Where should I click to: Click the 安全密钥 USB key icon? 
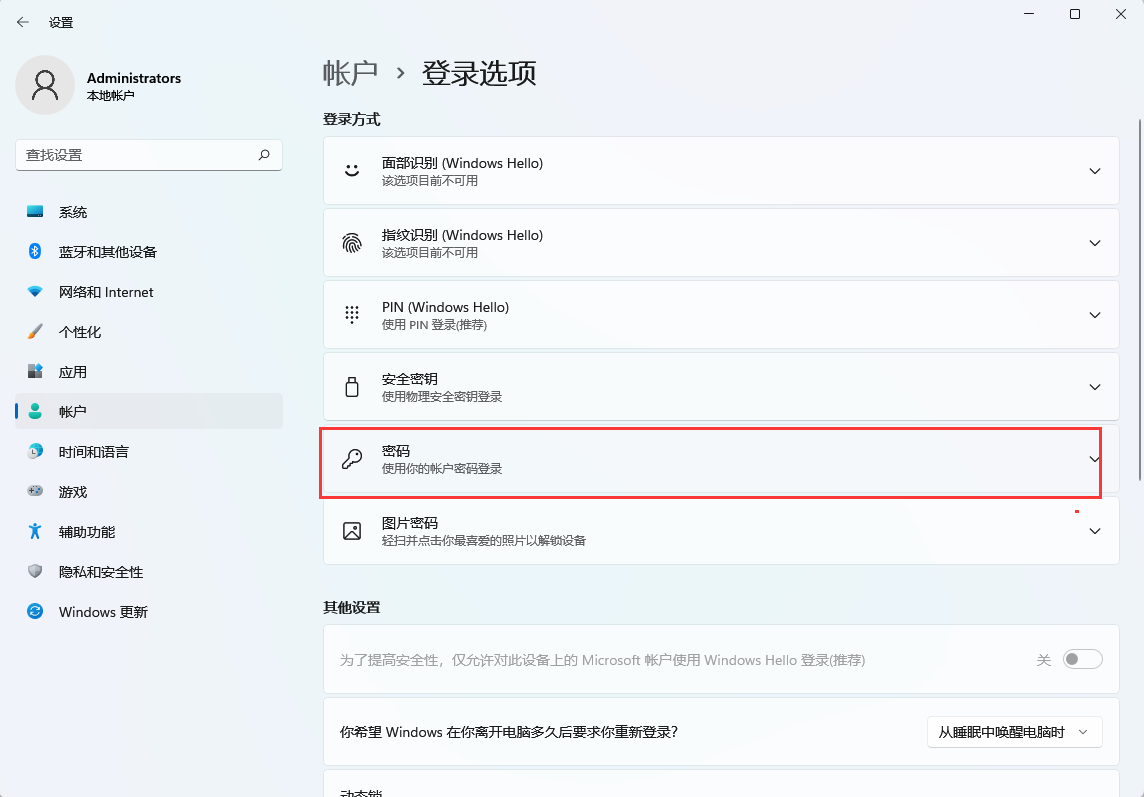[x=351, y=386]
